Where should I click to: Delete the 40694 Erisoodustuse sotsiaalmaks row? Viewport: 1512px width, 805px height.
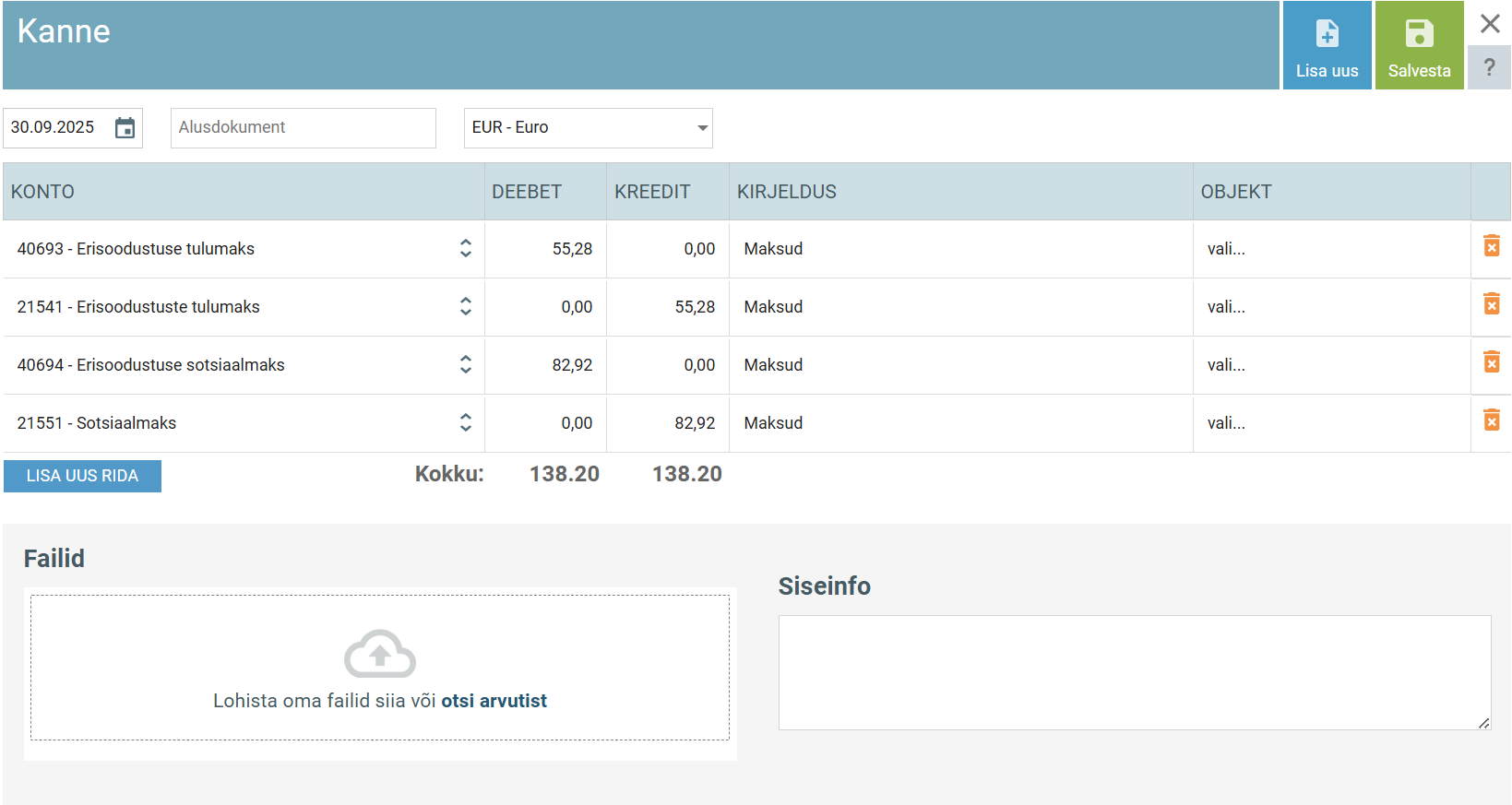(1491, 362)
